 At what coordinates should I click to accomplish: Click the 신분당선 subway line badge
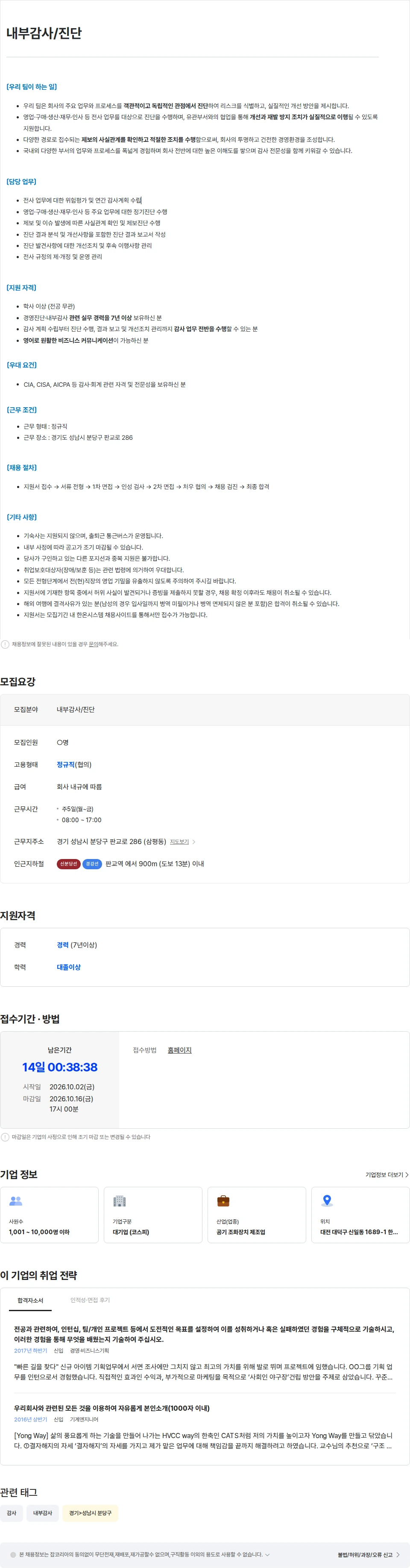click(69, 864)
